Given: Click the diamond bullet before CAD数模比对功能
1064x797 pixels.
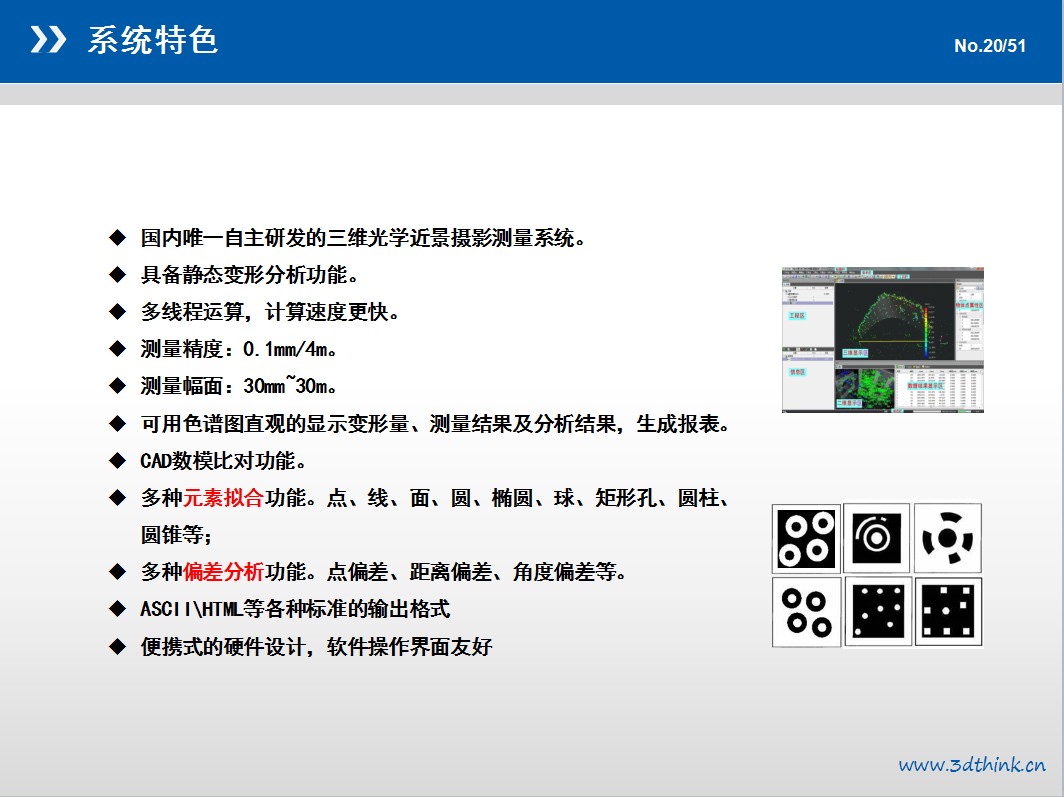Looking at the screenshot, I should (117, 461).
